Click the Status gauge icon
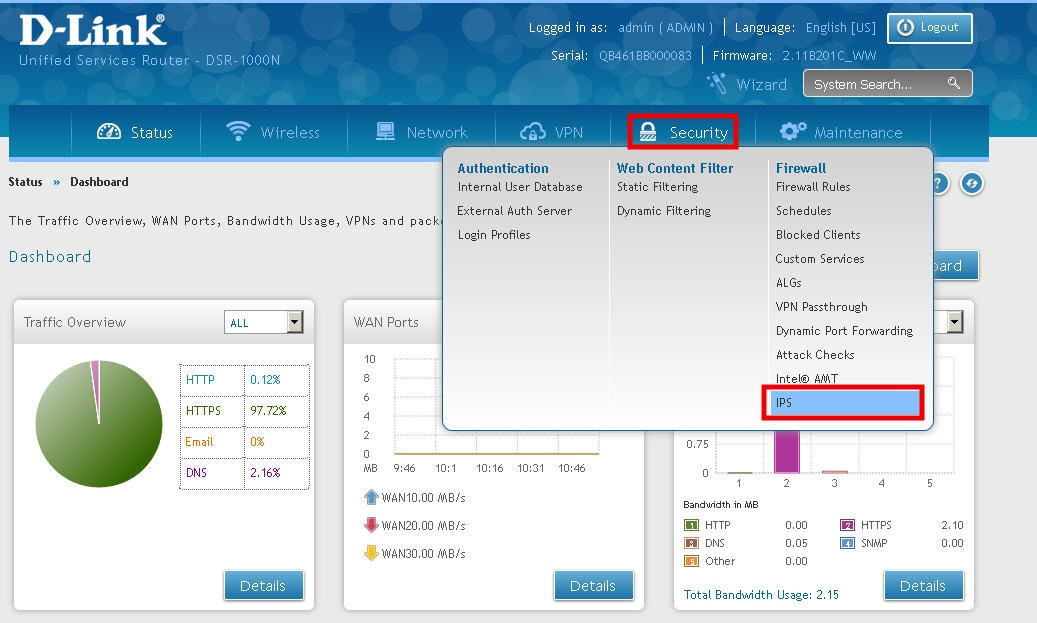The width and height of the screenshot is (1037, 623). coord(108,132)
